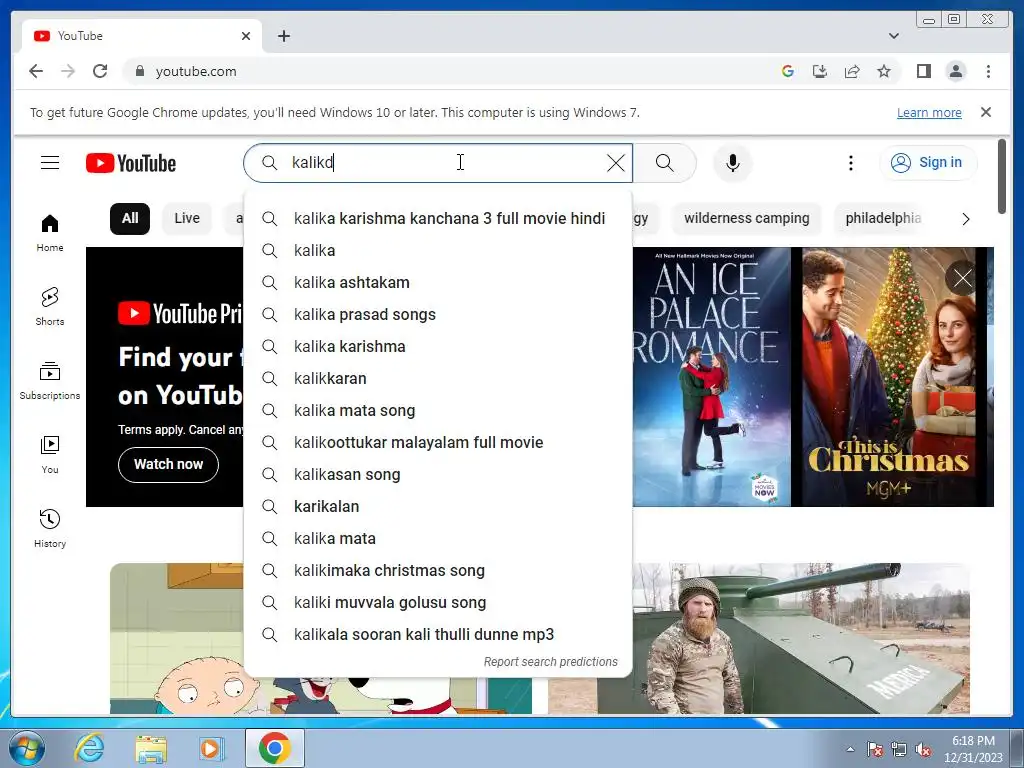Viewport: 1024px width, 768px height.
Task: Choose the 'kalikkaran' suggestion
Action: [438, 378]
